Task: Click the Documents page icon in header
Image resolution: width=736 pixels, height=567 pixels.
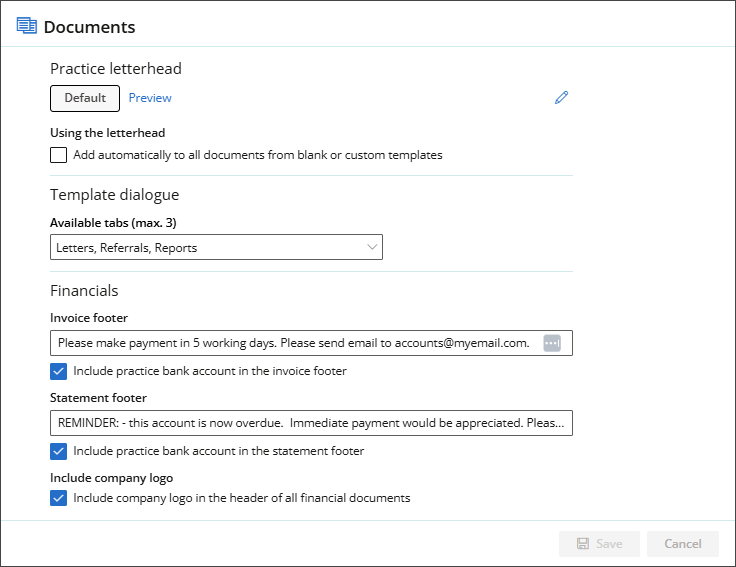Action: [x=27, y=26]
